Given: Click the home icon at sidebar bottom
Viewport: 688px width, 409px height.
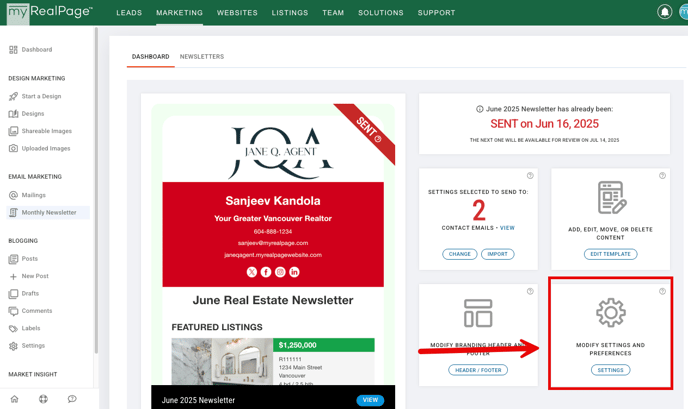Looking at the screenshot, I should [x=14, y=399].
